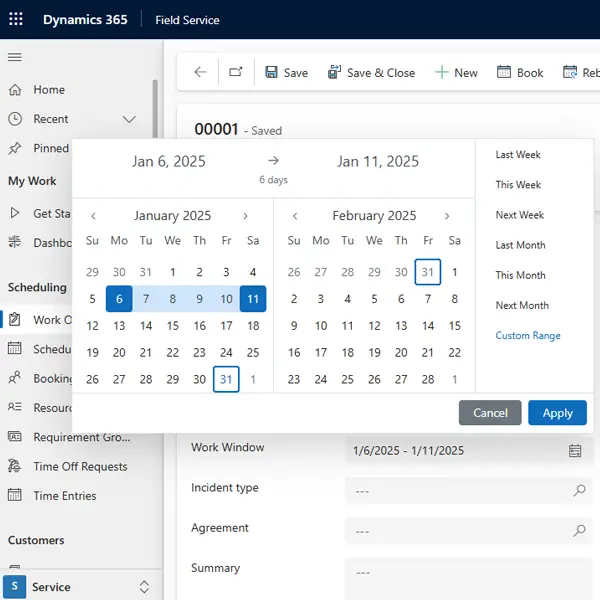This screenshot has width=600, height=600.
Task: Go to previous month from February 2025
Action: pos(295,216)
